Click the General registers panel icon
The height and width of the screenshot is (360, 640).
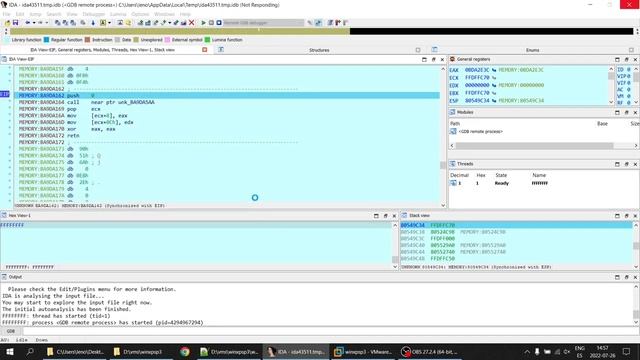[x=452, y=59]
